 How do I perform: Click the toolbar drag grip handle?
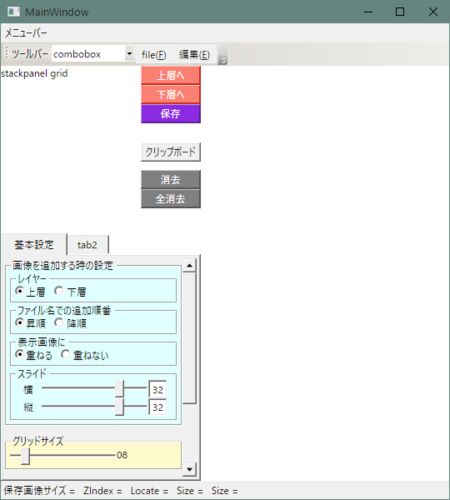tap(6, 53)
